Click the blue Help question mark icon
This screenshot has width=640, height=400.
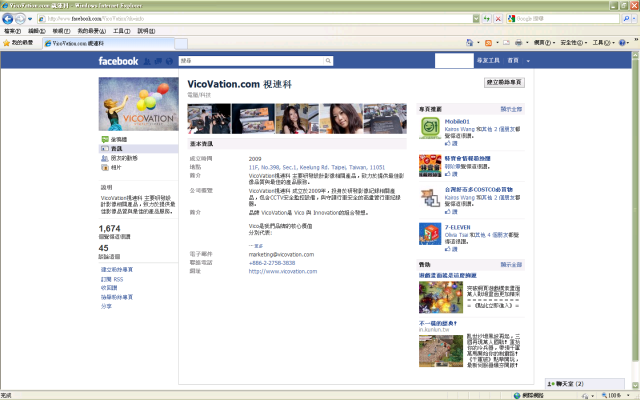pos(622,42)
